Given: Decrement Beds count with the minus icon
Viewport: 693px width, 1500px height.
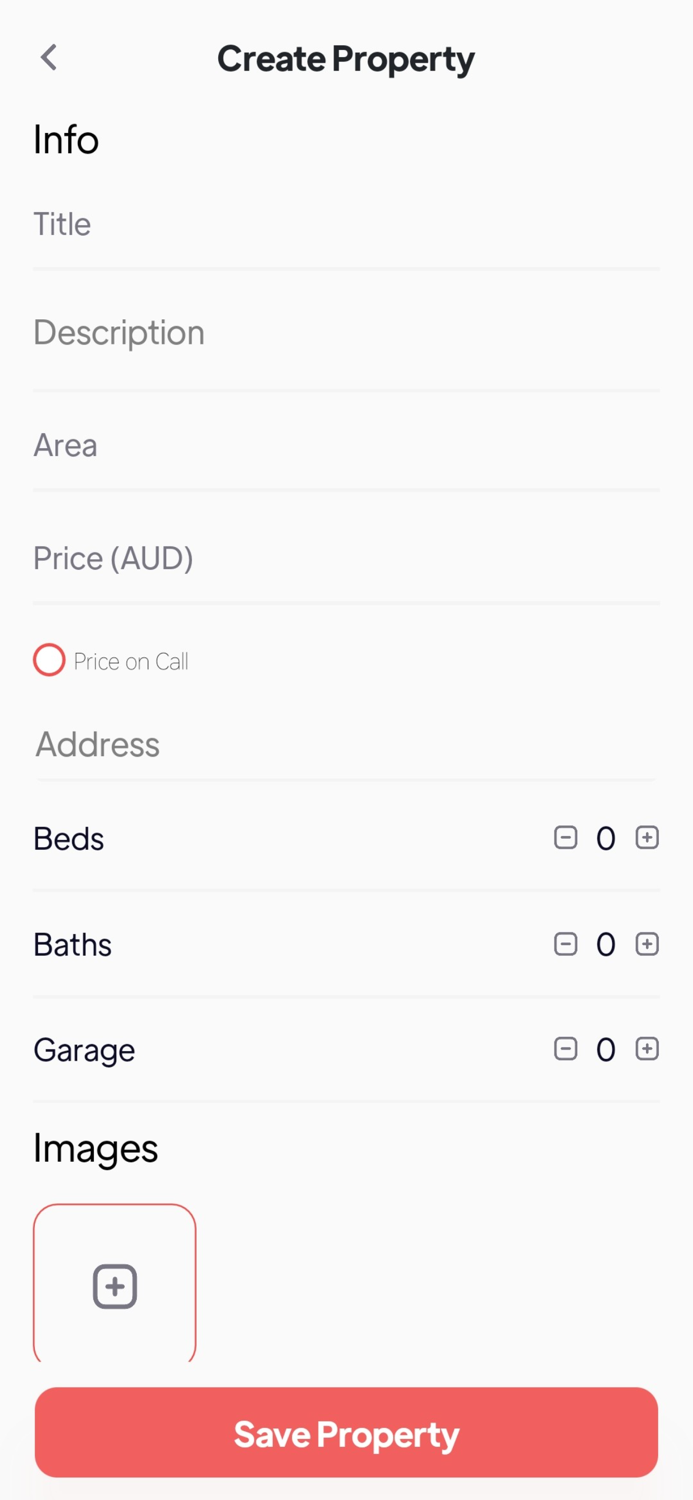Looking at the screenshot, I should pyautogui.click(x=566, y=838).
